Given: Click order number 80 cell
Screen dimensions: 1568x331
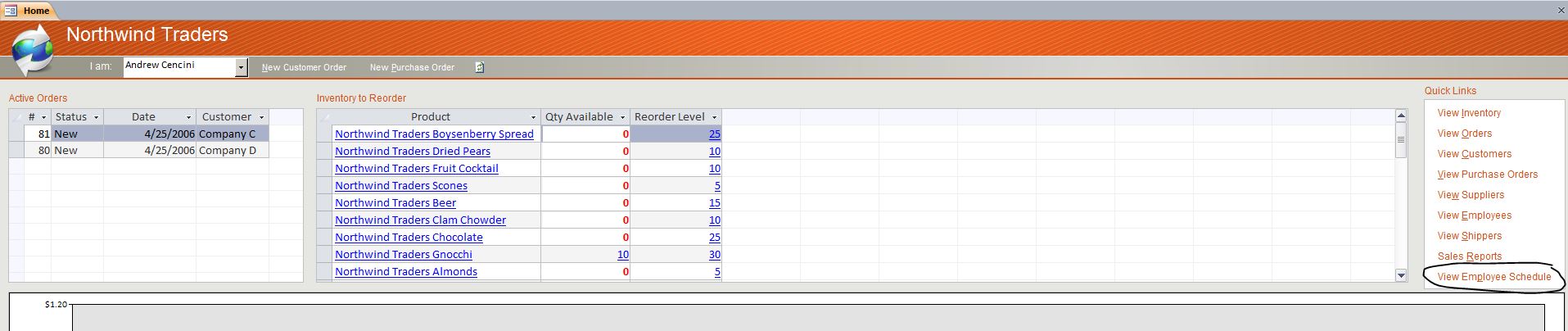Looking at the screenshot, I should click(38, 151).
